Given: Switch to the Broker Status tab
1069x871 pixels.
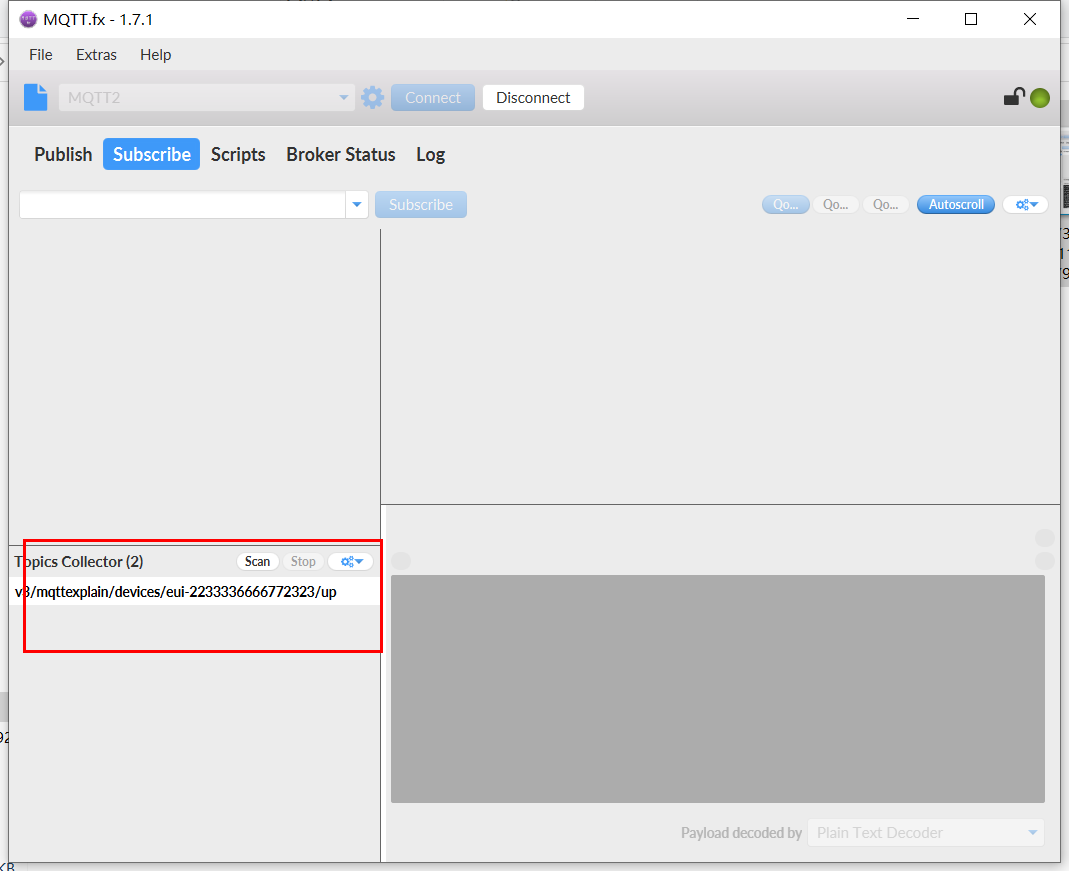Looking at the screenshot, I should (341, 154).
